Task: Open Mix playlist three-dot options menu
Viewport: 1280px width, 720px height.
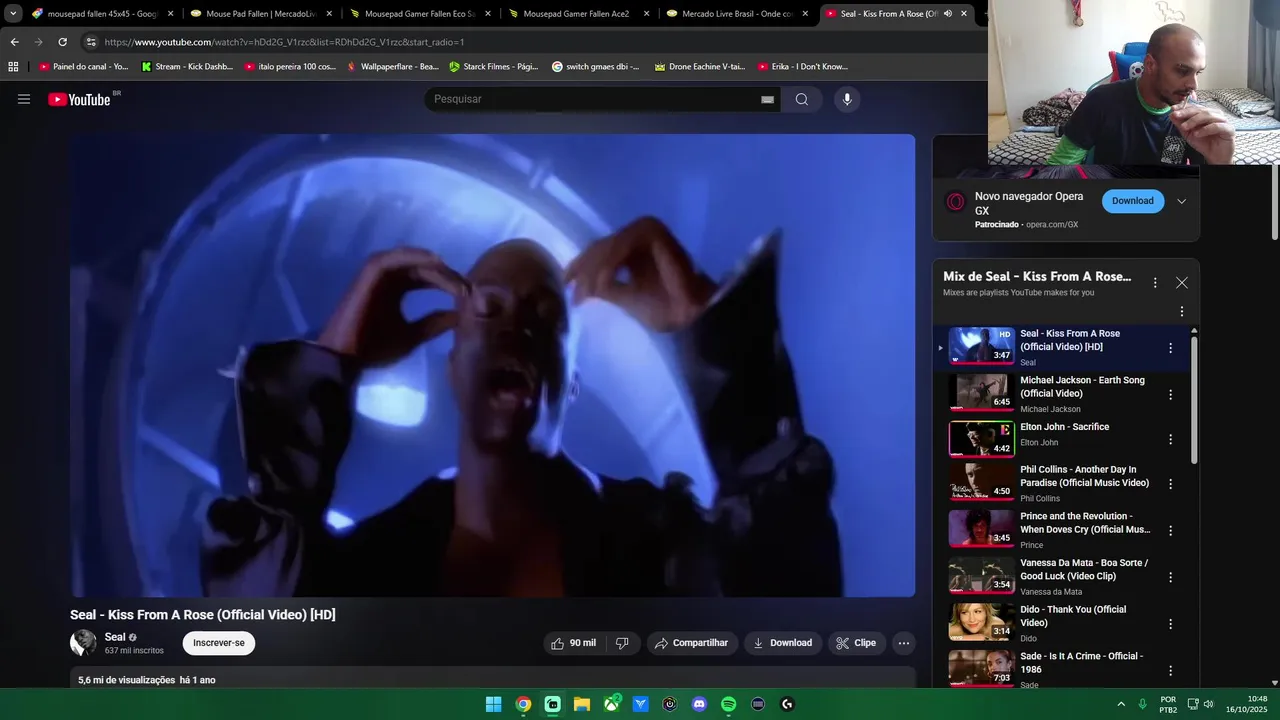Action: tap(1155, 283)
